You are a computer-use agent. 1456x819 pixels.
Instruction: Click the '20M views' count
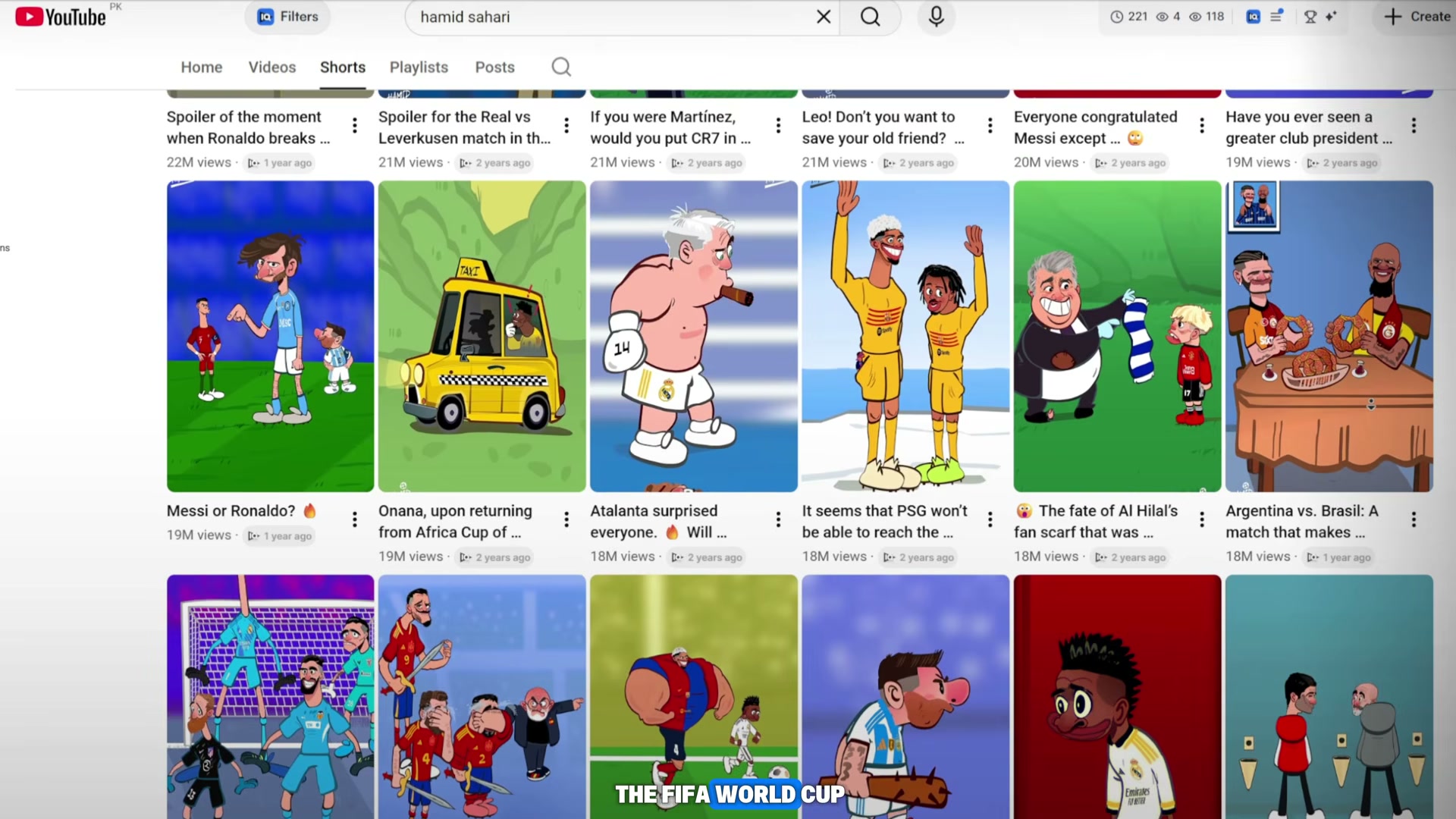coord(1046,162)
